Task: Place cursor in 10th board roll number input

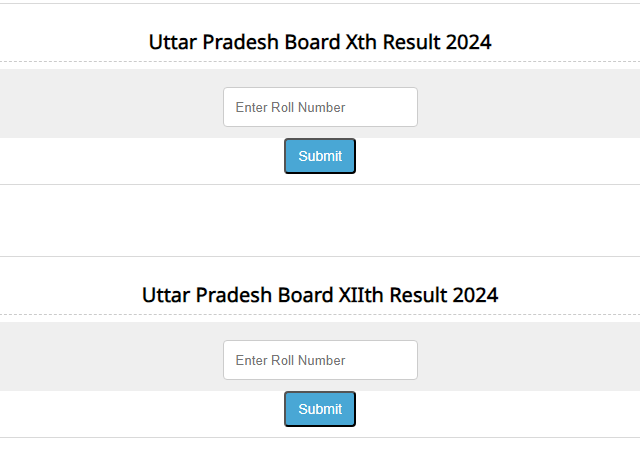Action: tap(320, 107)
